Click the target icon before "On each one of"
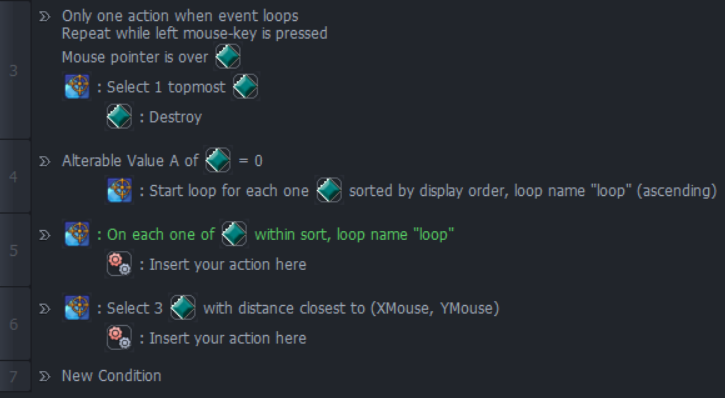The height and width of the screenshot is (398, 725). tap(77, 234)
